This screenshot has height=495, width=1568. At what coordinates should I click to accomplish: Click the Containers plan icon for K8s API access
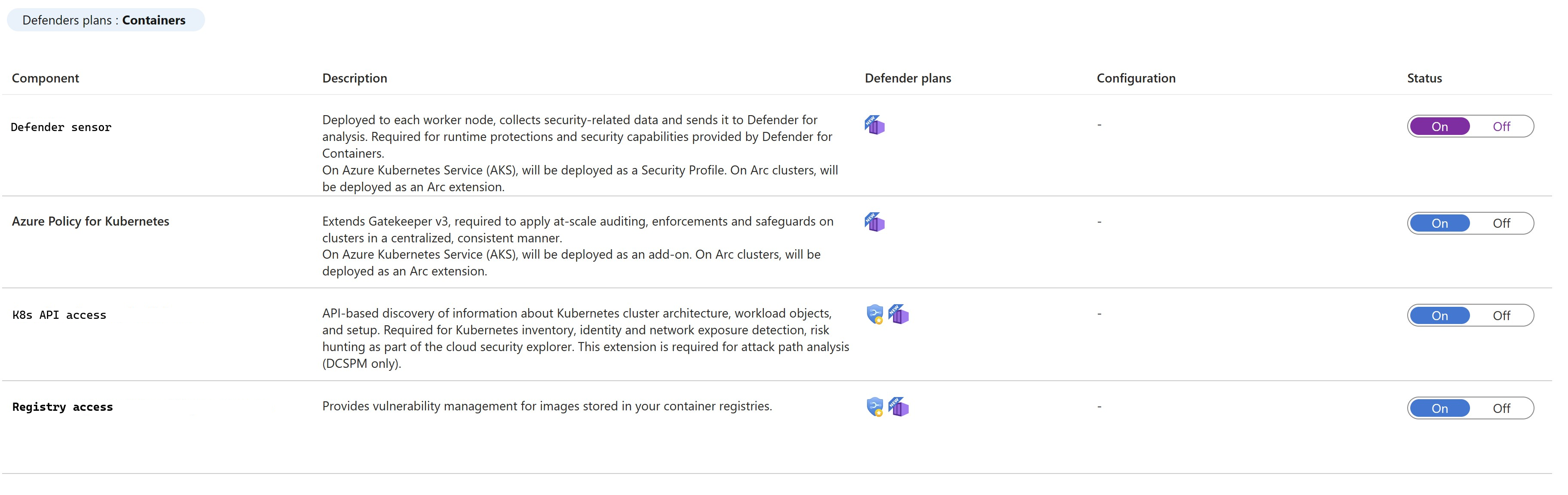click(898, 314)
